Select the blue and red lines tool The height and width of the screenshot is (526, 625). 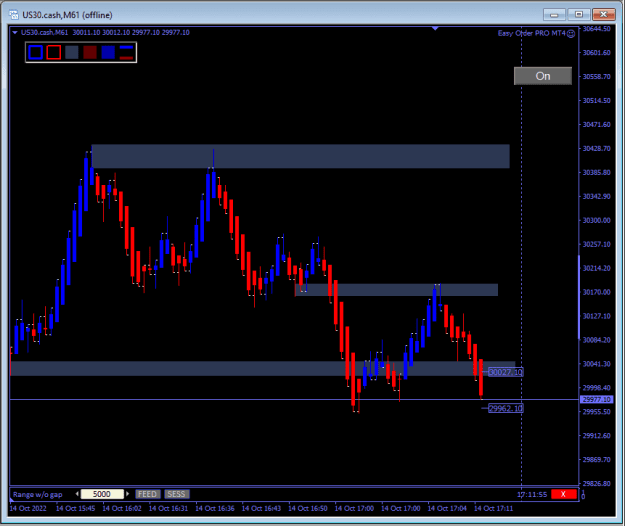pos(126,53)
